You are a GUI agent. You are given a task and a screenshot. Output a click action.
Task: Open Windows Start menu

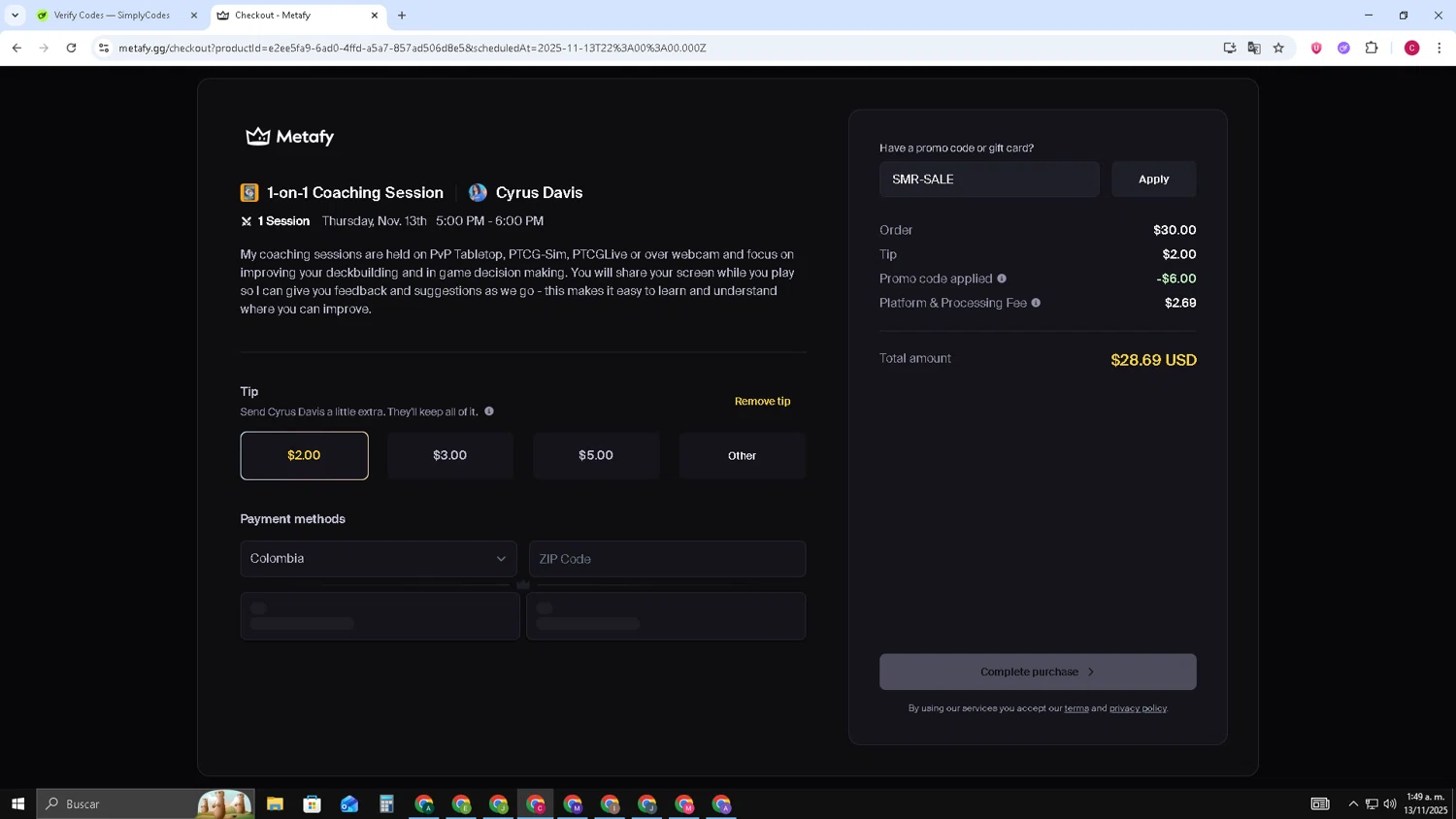(x=17, y=803)
